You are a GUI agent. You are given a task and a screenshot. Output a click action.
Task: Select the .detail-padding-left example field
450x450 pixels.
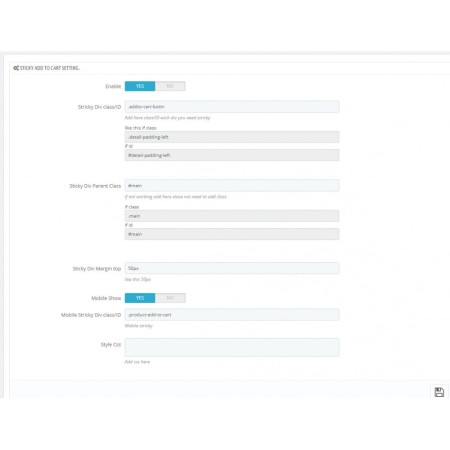coord(232,137)
